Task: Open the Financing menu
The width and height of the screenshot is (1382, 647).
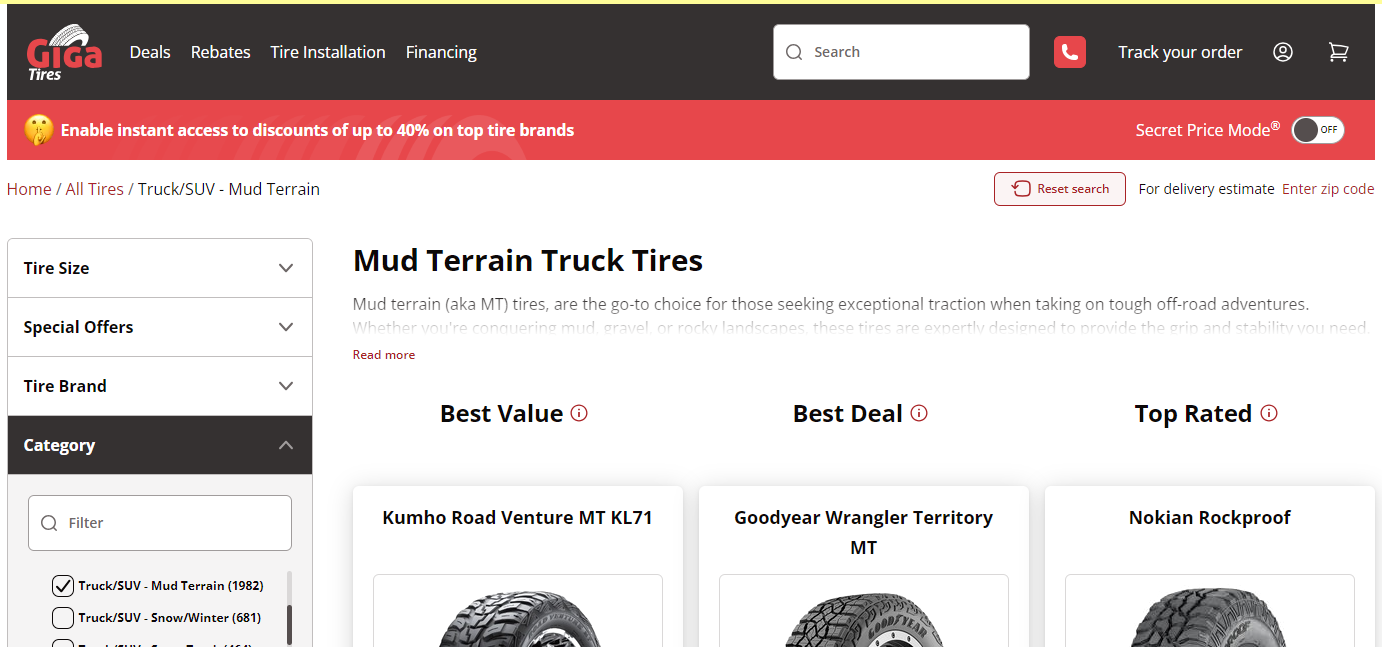Action: [441, 51]
